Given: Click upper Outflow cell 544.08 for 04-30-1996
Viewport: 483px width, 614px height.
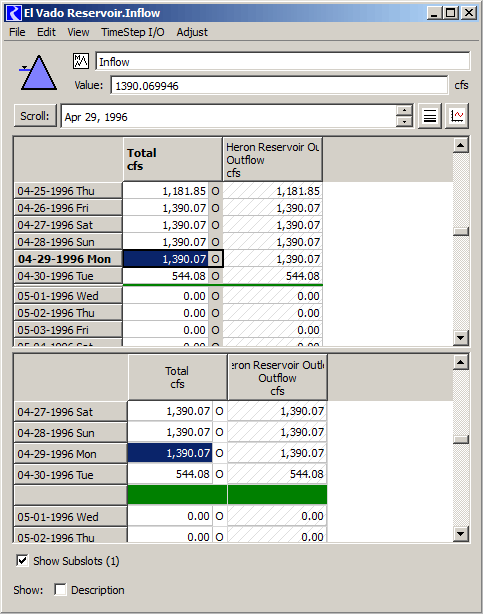Looking at the screenshot, I should tap(273, 276).
